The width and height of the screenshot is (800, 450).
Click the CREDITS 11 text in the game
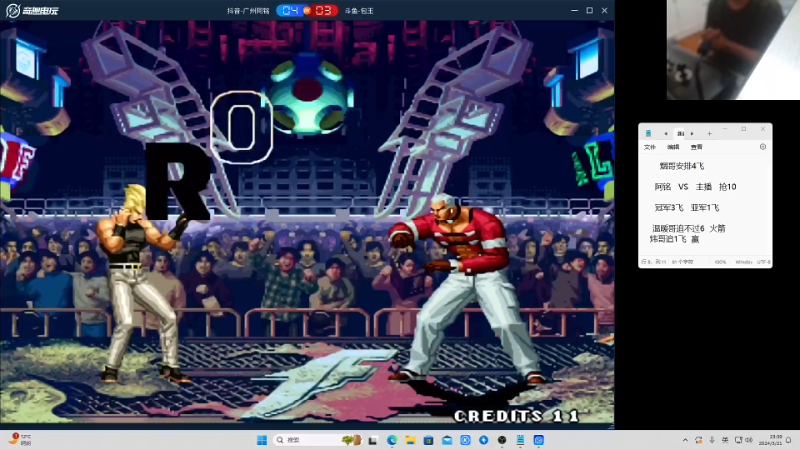[516, 416]
